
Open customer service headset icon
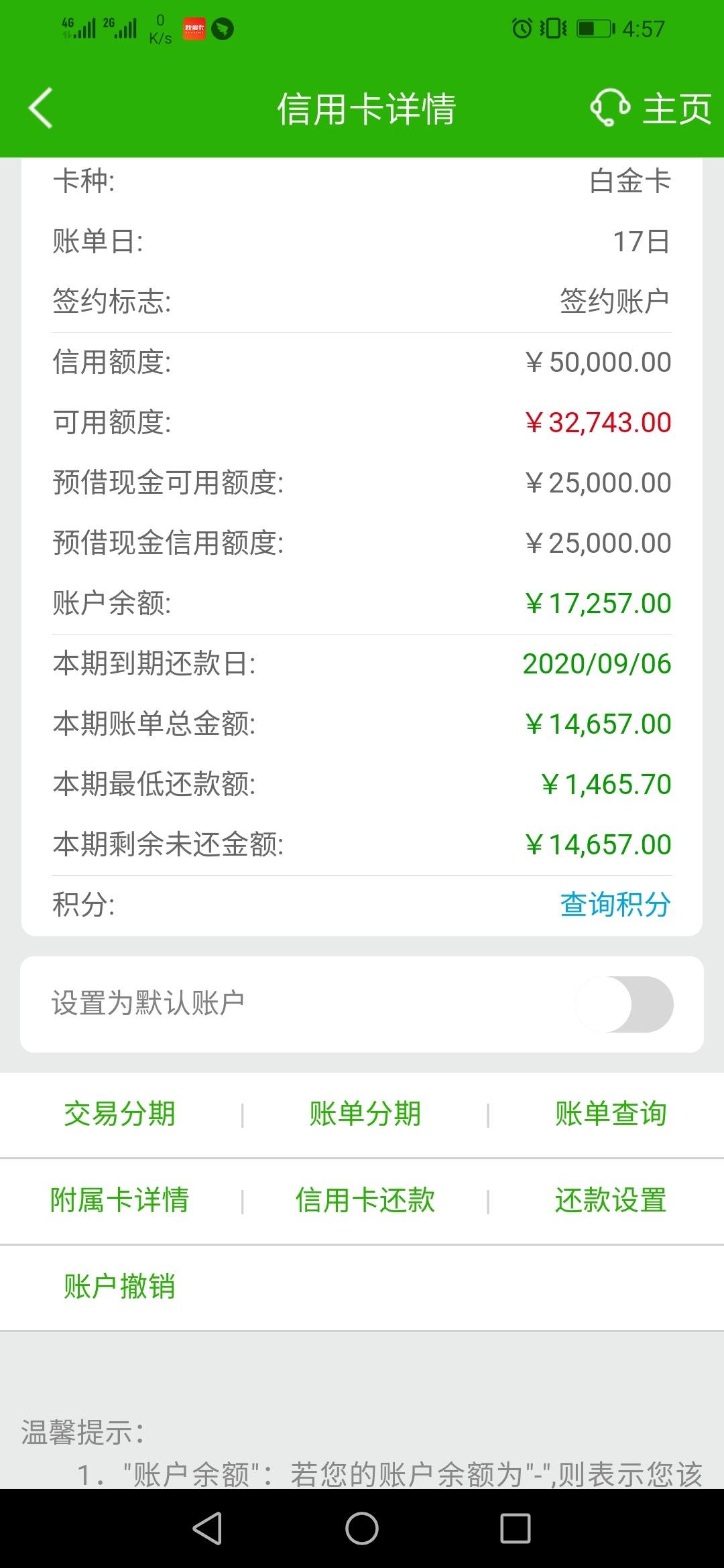point(610,108)
